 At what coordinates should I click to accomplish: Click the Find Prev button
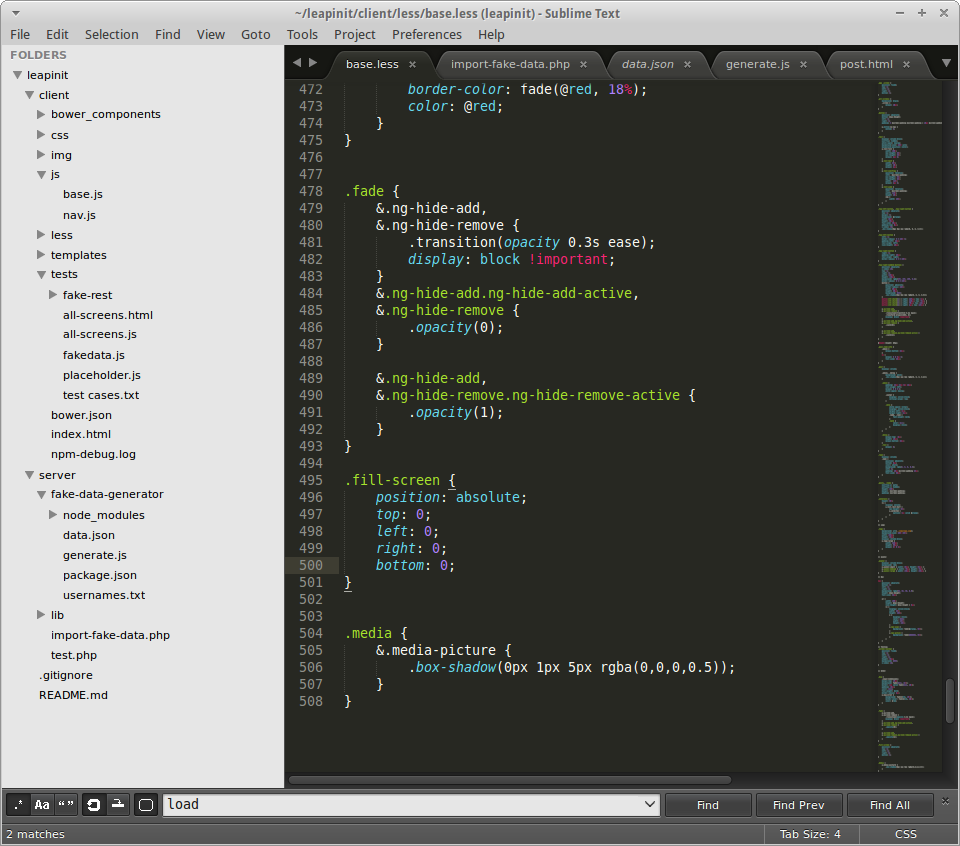(798, 805)
